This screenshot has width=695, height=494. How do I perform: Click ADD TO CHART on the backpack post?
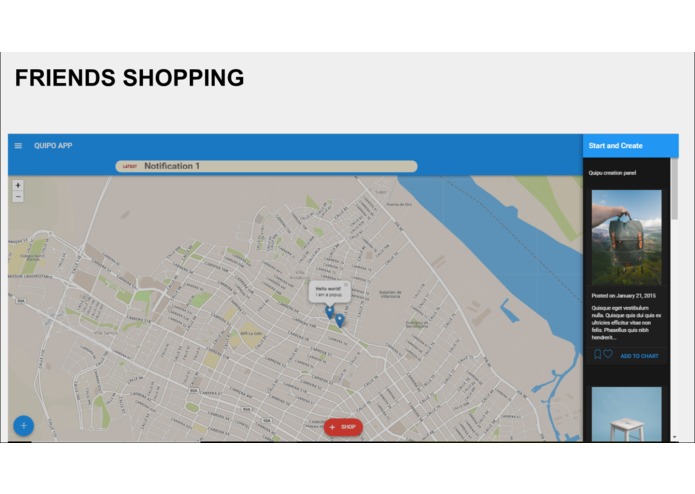click(639, 356)
